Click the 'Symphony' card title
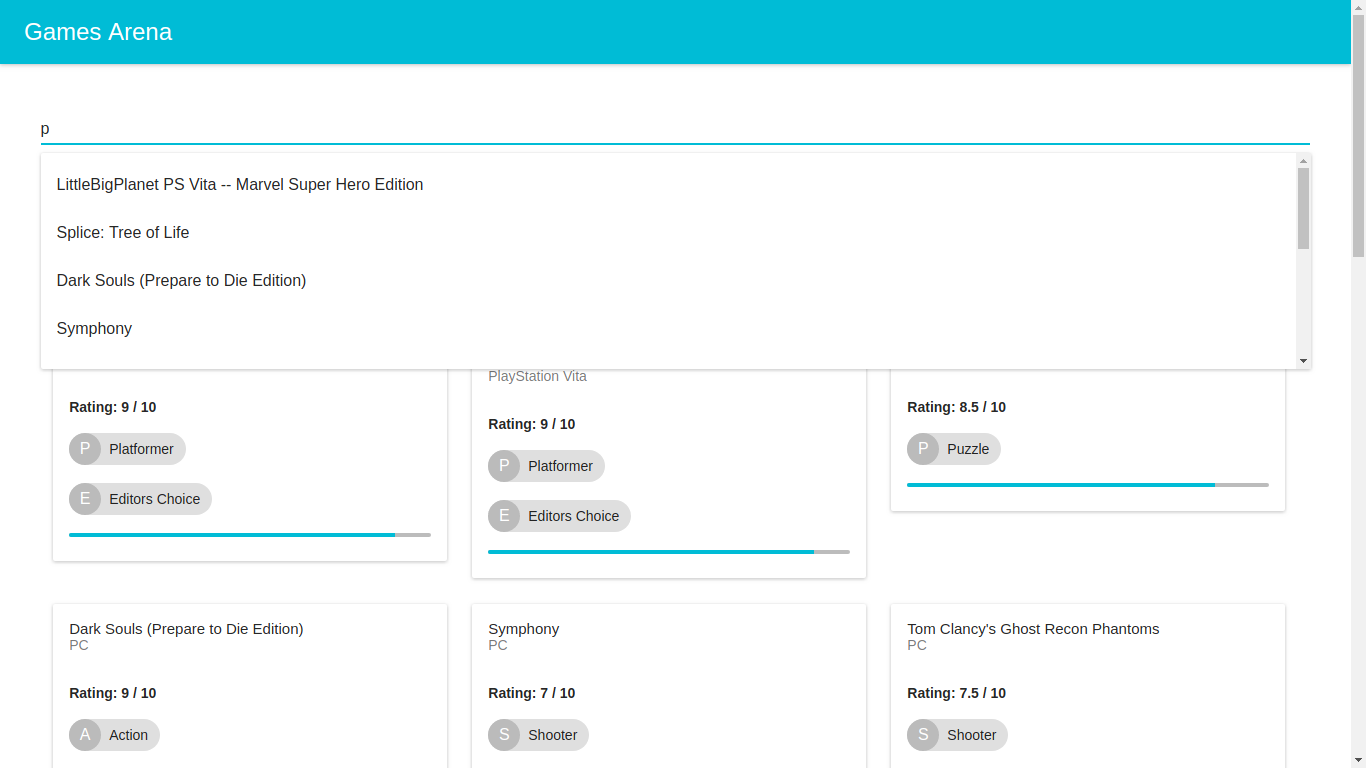1366x768 pixels. click(524, 629)
